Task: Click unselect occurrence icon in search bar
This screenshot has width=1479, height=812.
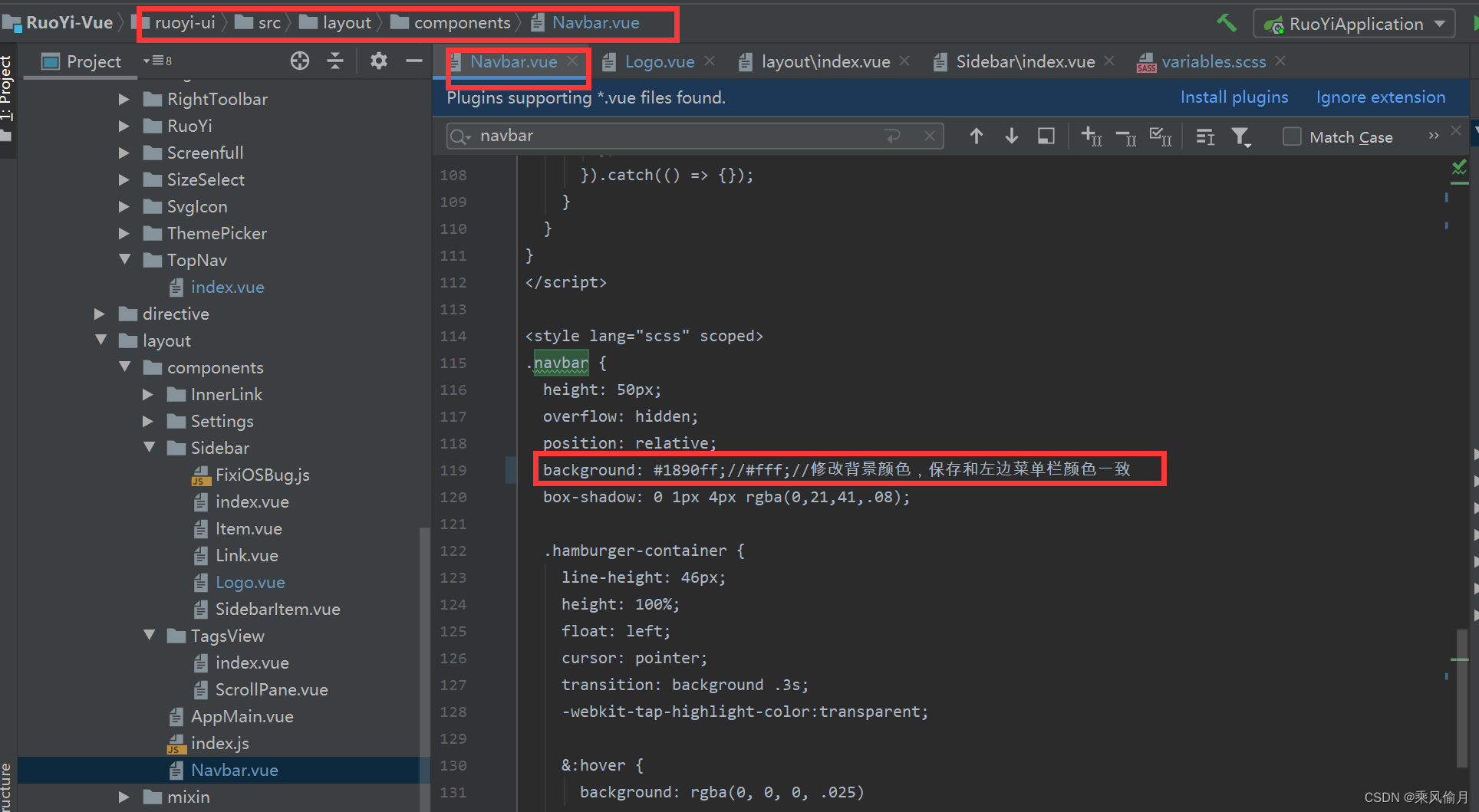Action: point(1126,137)
